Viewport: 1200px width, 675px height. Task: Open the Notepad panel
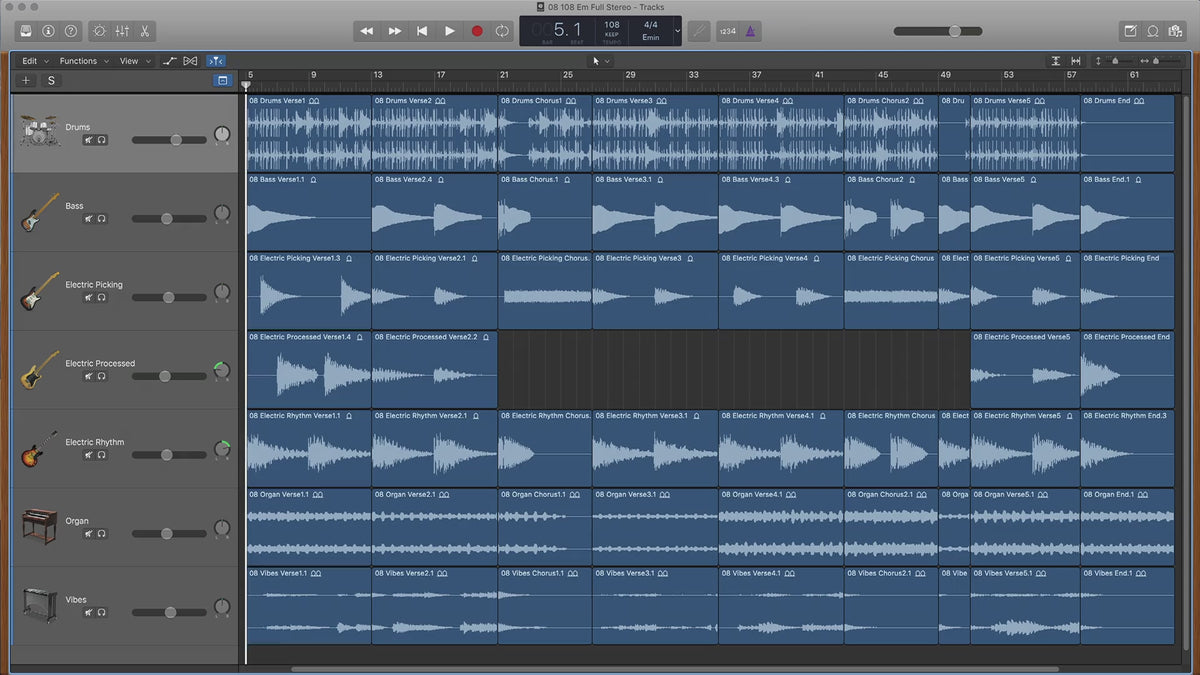(1130, 31)
